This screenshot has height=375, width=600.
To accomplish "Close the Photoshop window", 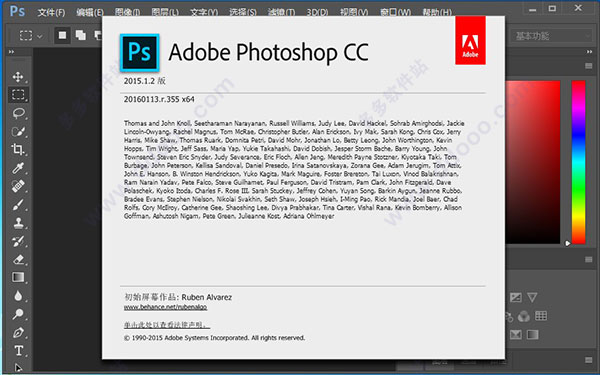I will pyautogui.click(x=578, y=8).
